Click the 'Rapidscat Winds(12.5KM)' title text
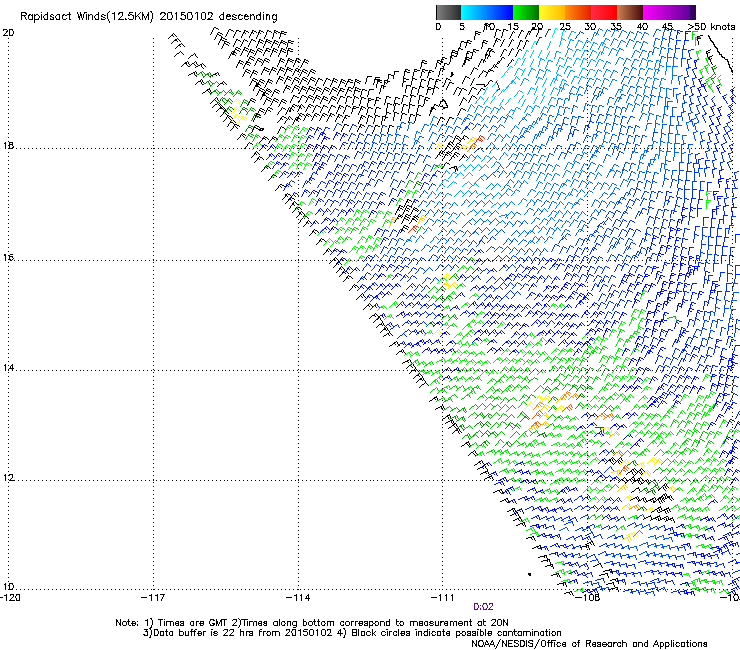The image size is (740, 650). click(x=87, y=17)
